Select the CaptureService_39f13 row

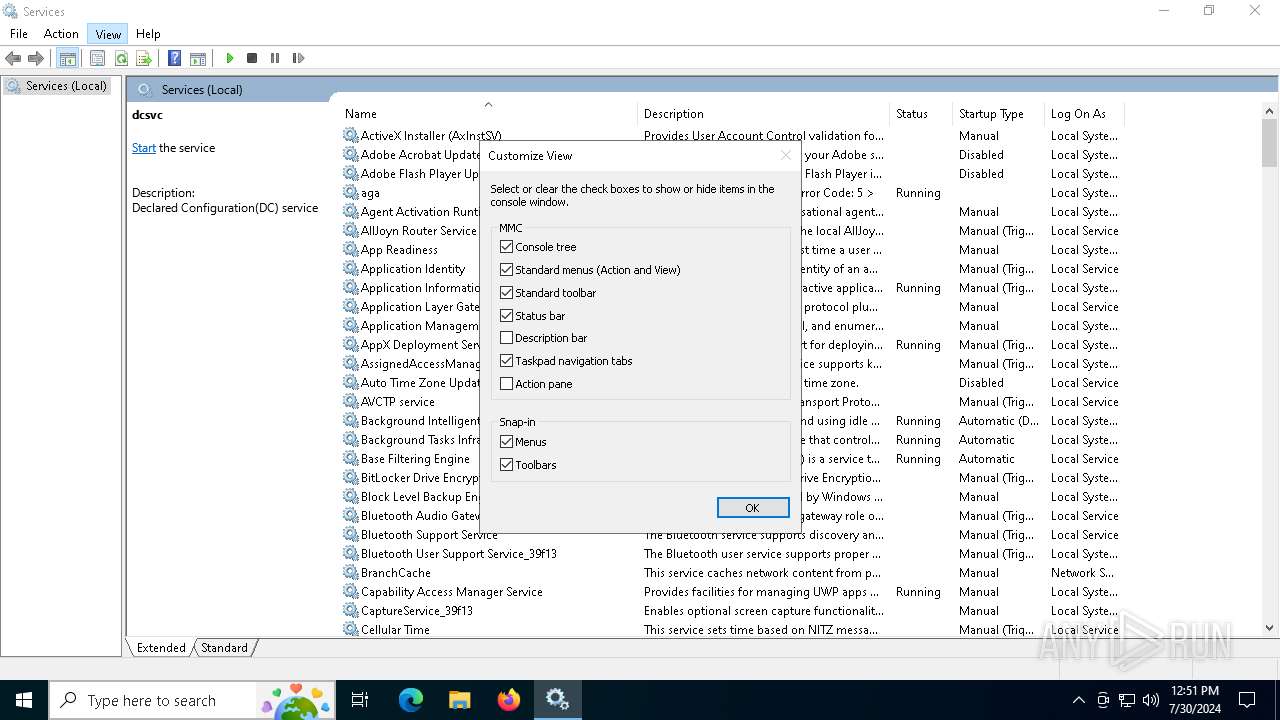(x=731, y=610)
